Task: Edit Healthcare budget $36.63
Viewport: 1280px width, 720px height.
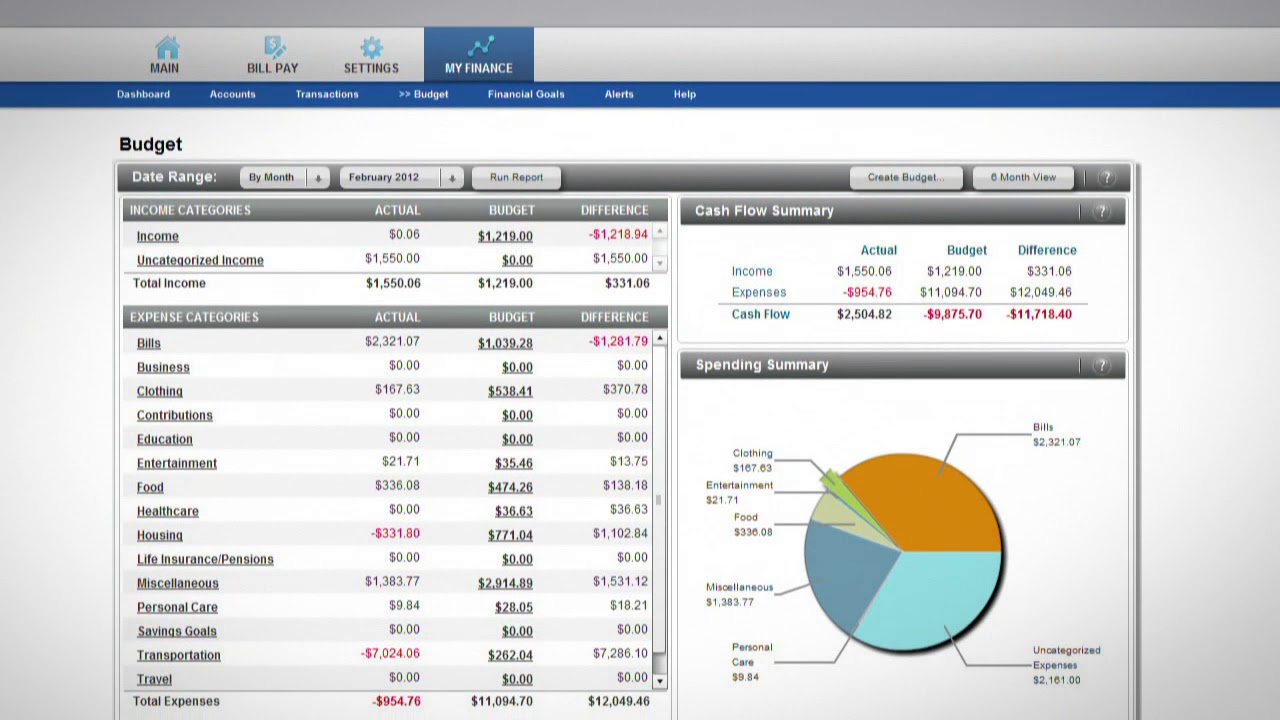Action: pyautogui.click(x=514, y=511)
